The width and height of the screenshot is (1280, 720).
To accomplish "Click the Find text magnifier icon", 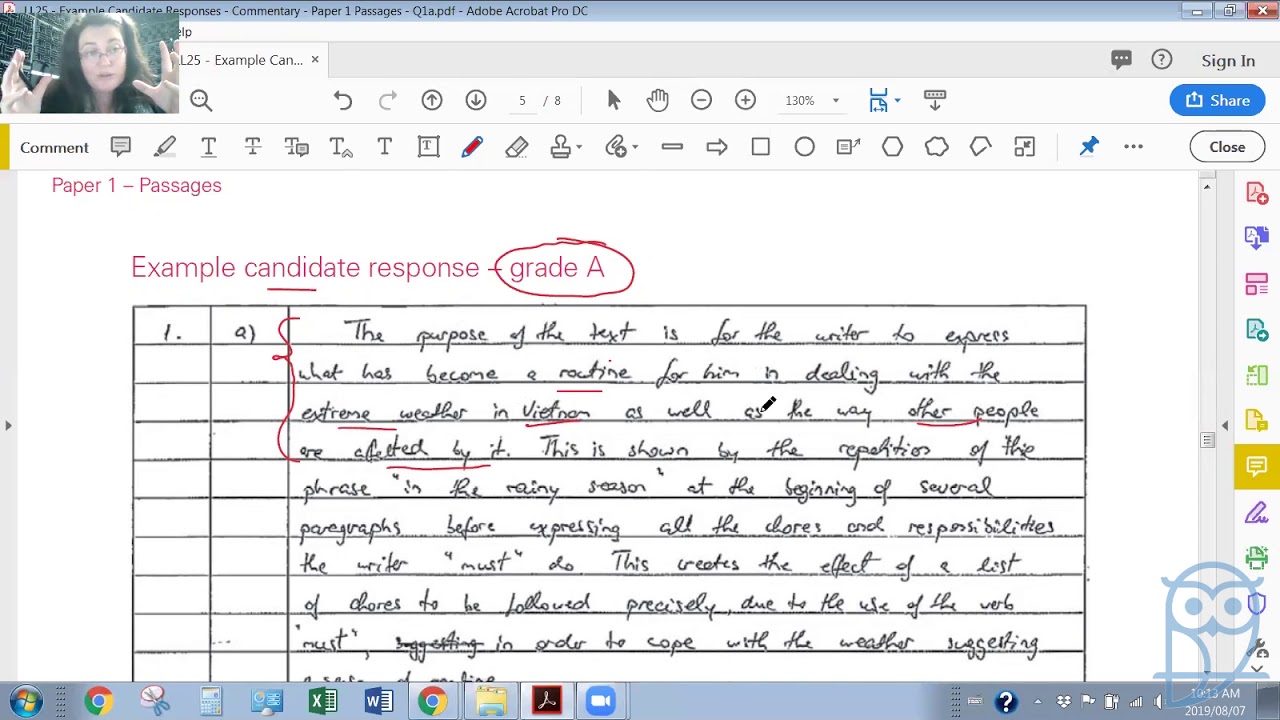I will point(201,100).
